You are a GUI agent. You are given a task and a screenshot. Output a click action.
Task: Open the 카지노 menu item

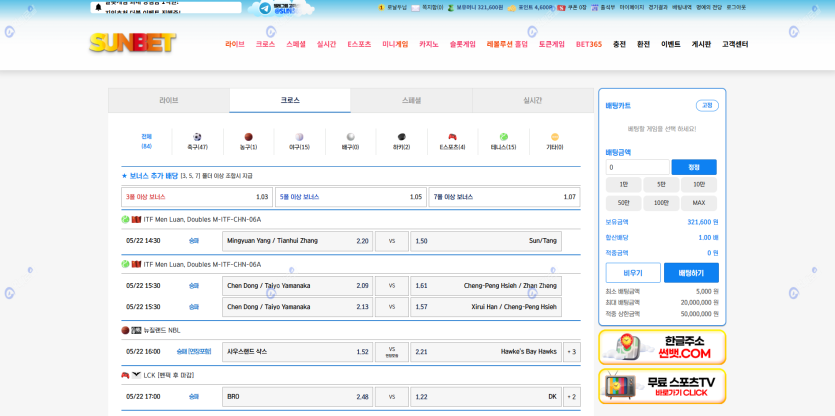tap(428, 44)
